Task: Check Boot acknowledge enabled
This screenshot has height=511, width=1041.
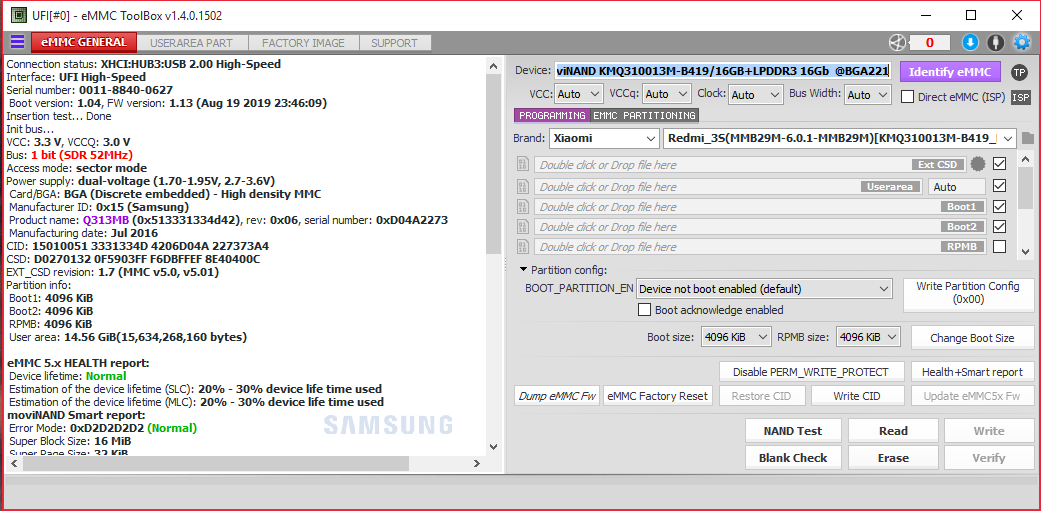Action: tap(644, 310)
